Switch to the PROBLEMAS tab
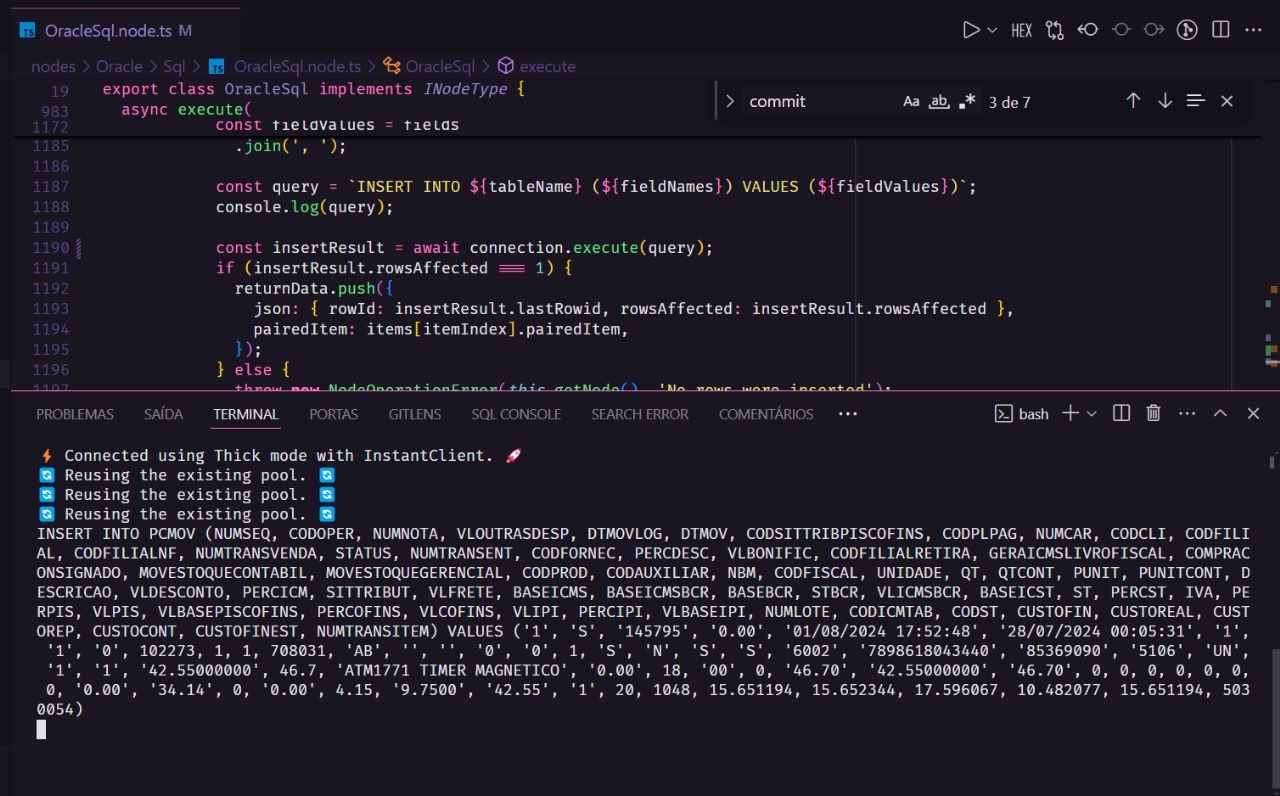The image size is (1280, 796). 75,414
